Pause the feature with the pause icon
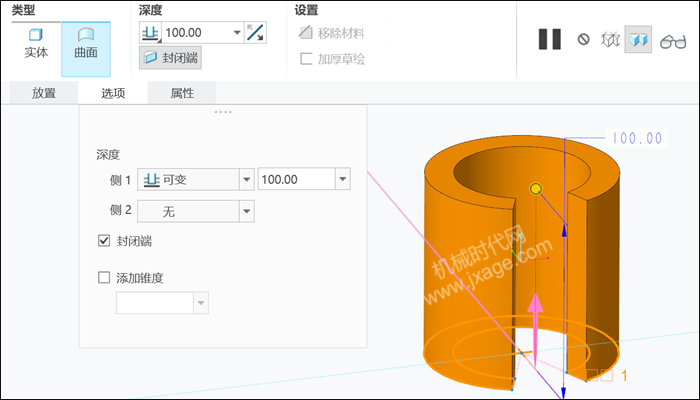The height and width of the screenshot is (400, 700). pos(550,39)
